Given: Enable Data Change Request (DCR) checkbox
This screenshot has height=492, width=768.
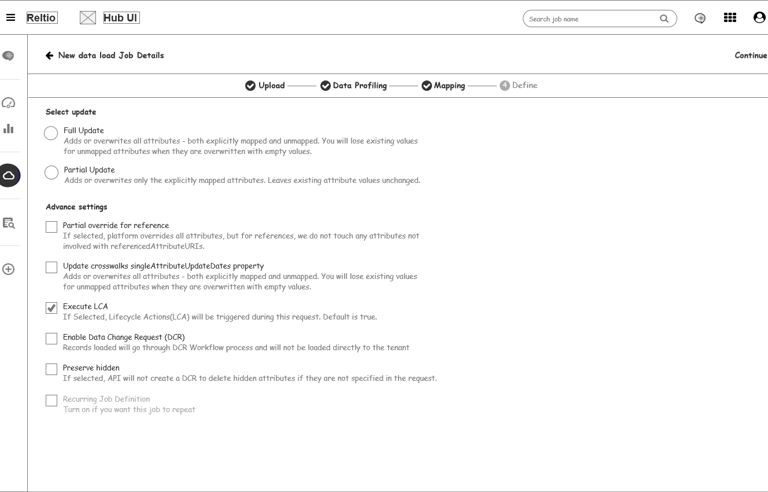Looking at the screenshot, I should (51, 339).
